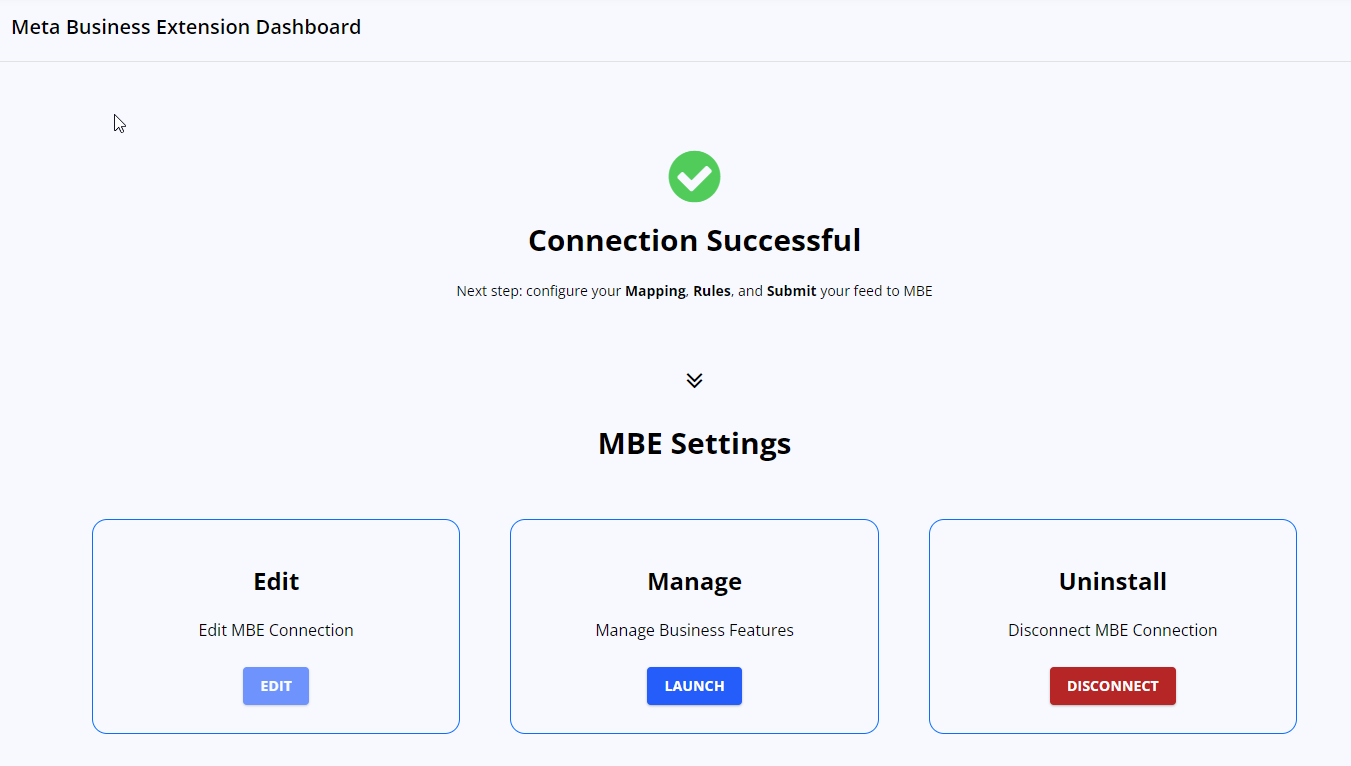Click the MBE Settings heading
The image size is (1351, 766).
(x=694, y=443)
